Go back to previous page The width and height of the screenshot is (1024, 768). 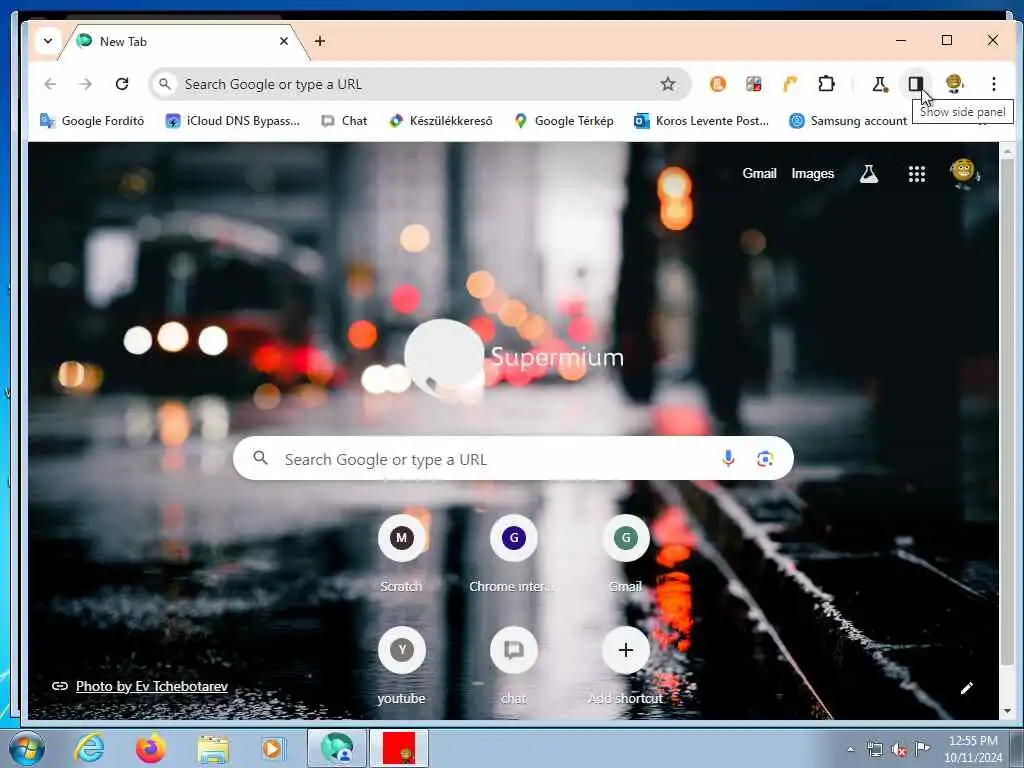point(50,84)
